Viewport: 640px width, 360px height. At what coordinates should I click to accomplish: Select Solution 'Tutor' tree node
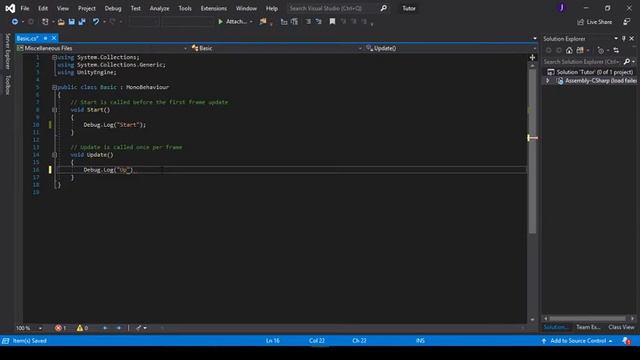(x=591, y=72)
